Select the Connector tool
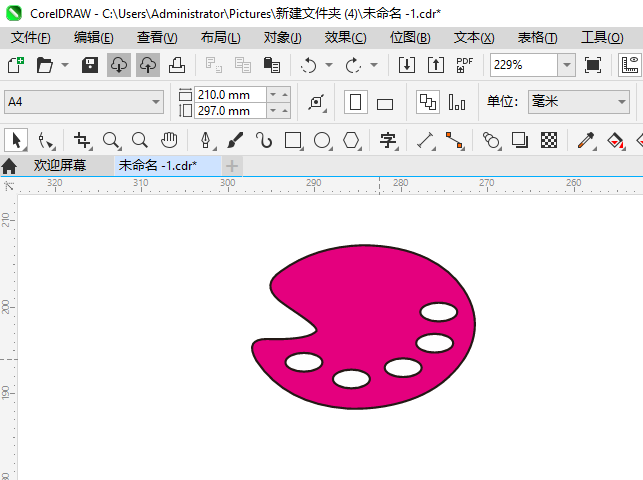Viewport: 643px width, 480px height. click(x=454, y=140)
